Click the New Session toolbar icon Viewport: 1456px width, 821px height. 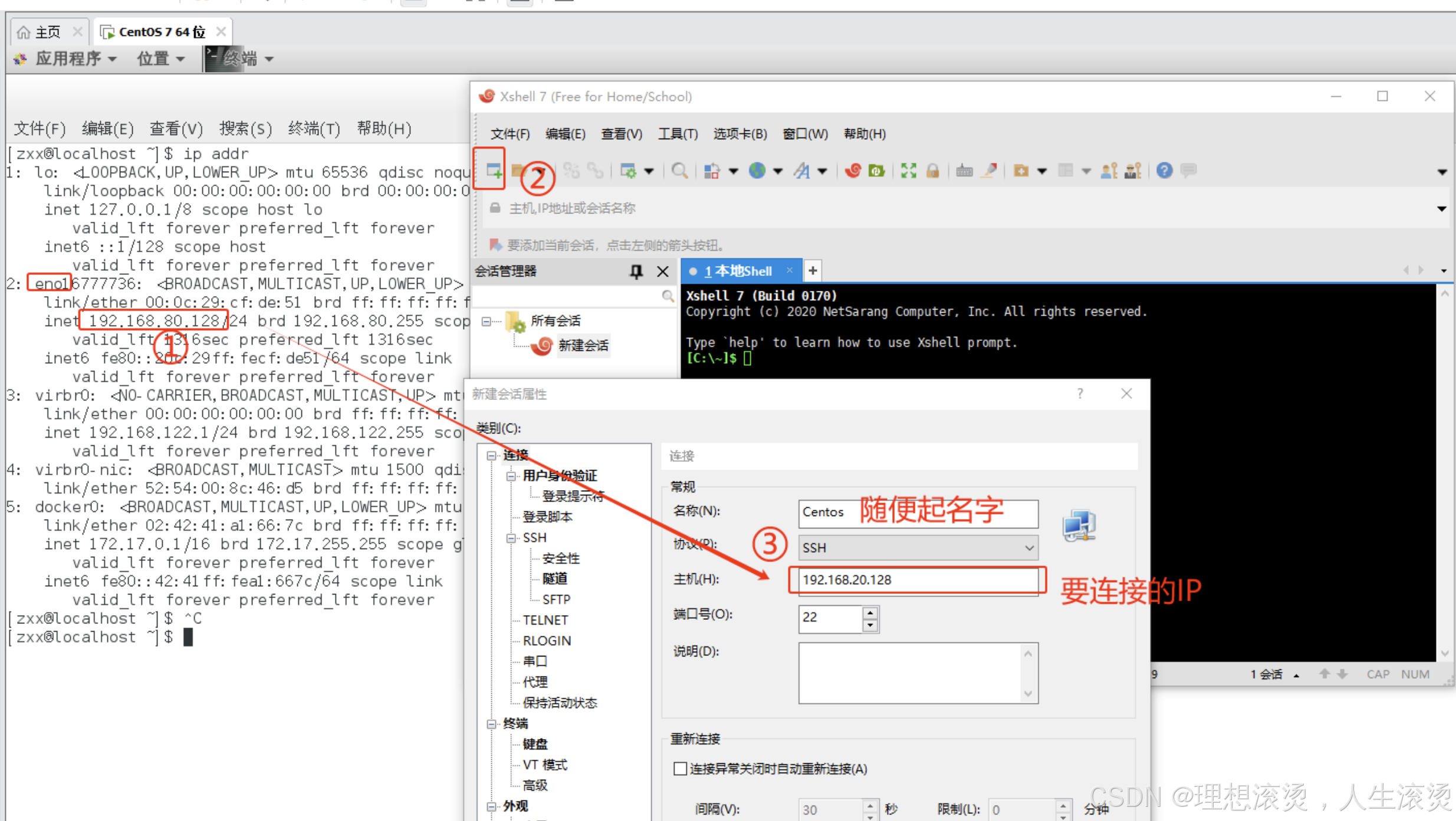pyautogui.click(x=493, y=171)
